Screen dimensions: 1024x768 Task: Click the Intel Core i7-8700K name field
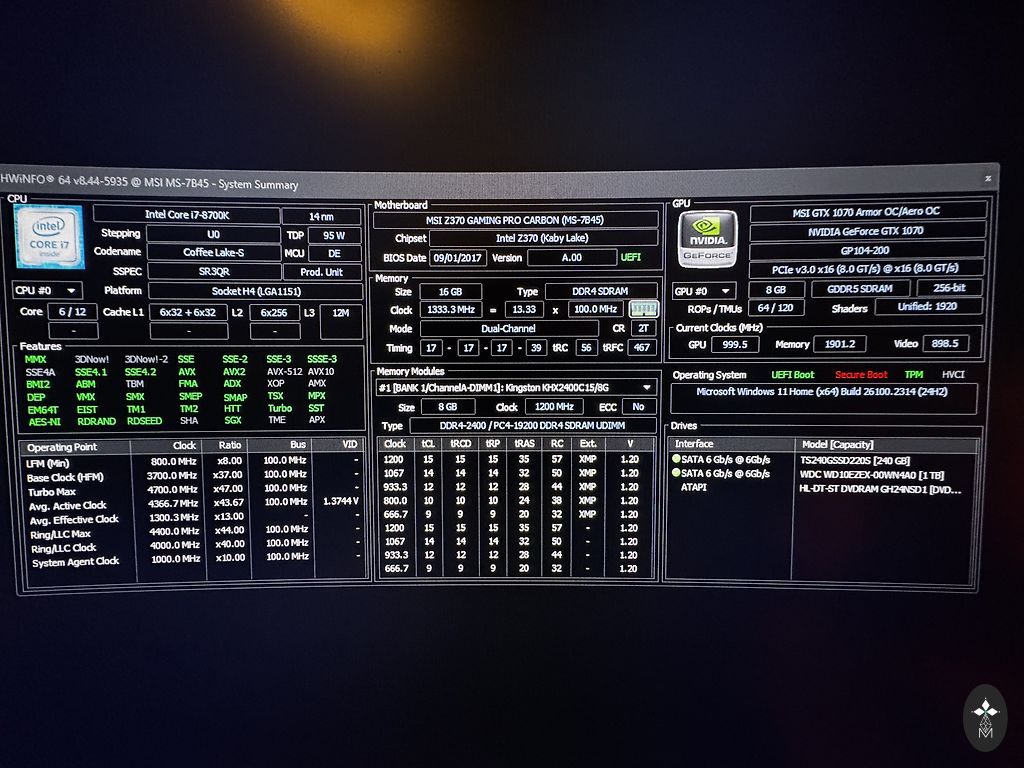(x=186, y=215)
